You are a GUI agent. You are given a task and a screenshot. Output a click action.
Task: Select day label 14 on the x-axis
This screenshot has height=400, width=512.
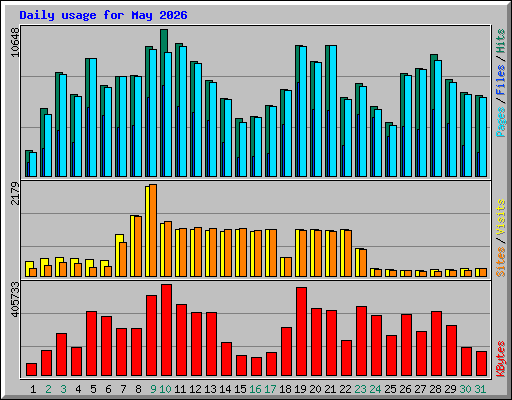click(x=225, y=389)
